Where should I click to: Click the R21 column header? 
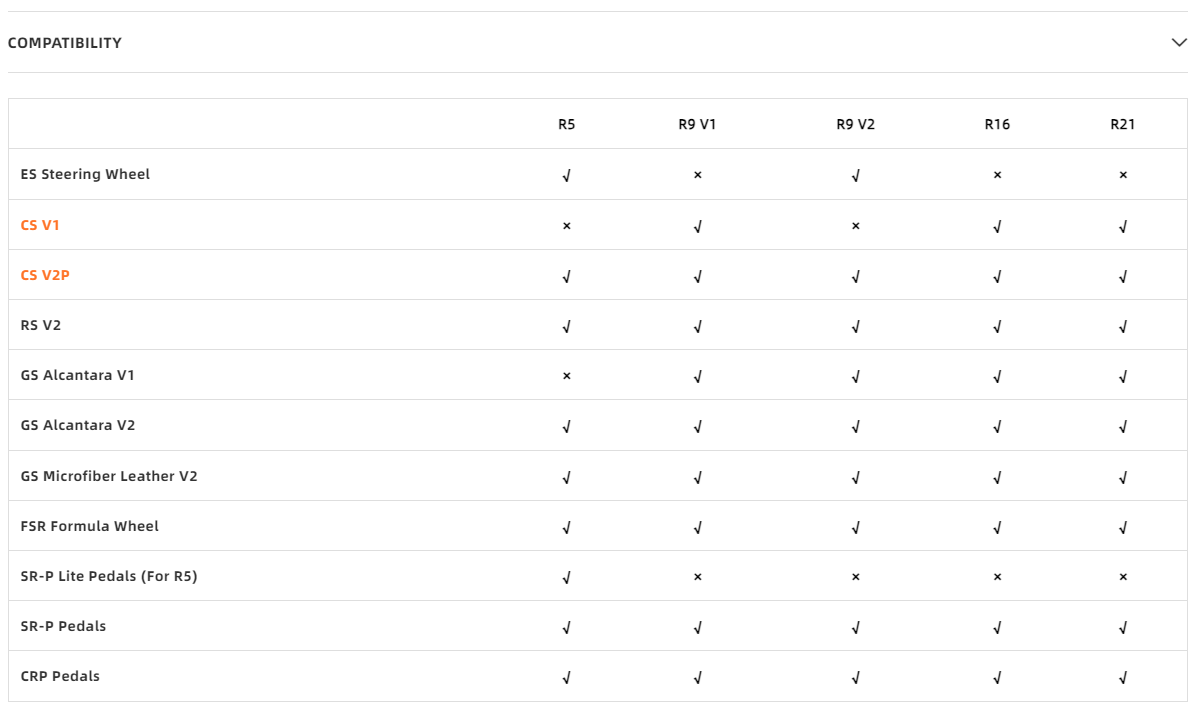tap(1123, 125)
